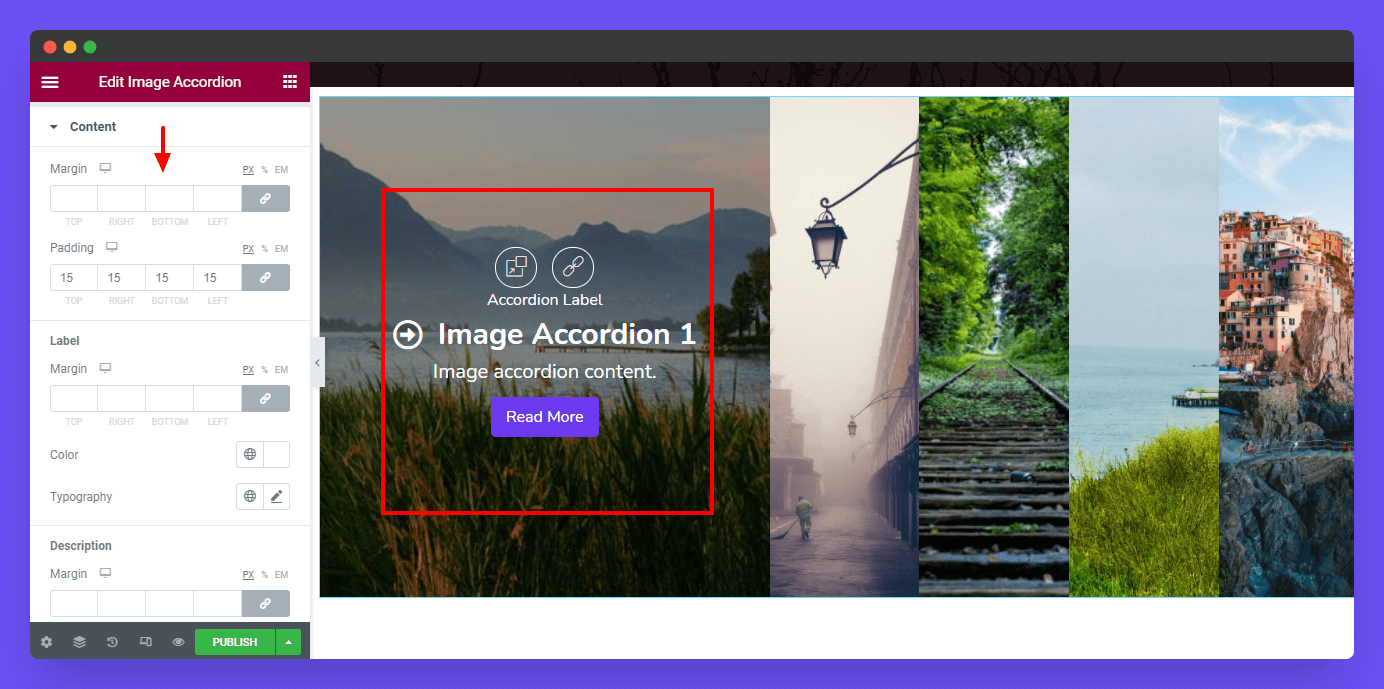
Task: Click the Label section heading
Action: tap(65, 341)
